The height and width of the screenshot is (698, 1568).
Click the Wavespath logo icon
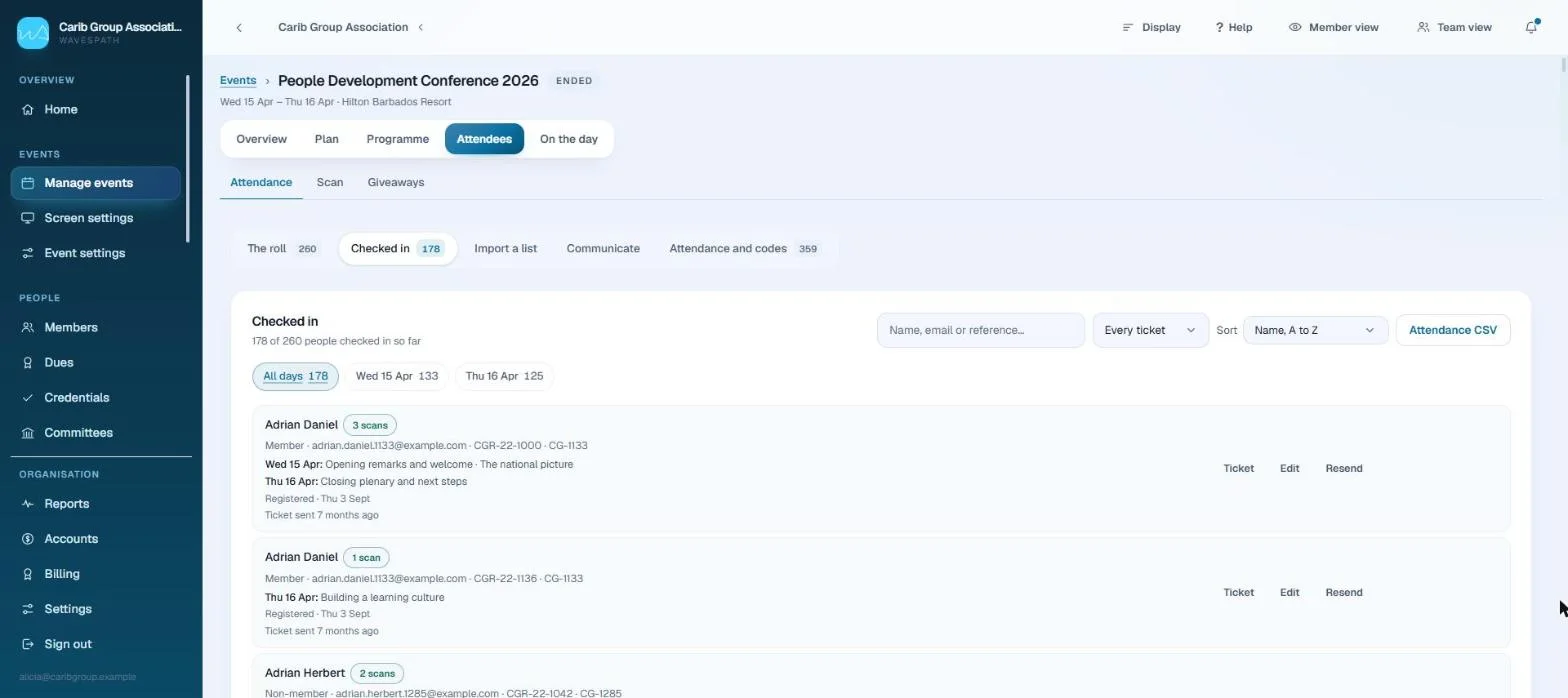pyautogui.click(x=33, y=33)
